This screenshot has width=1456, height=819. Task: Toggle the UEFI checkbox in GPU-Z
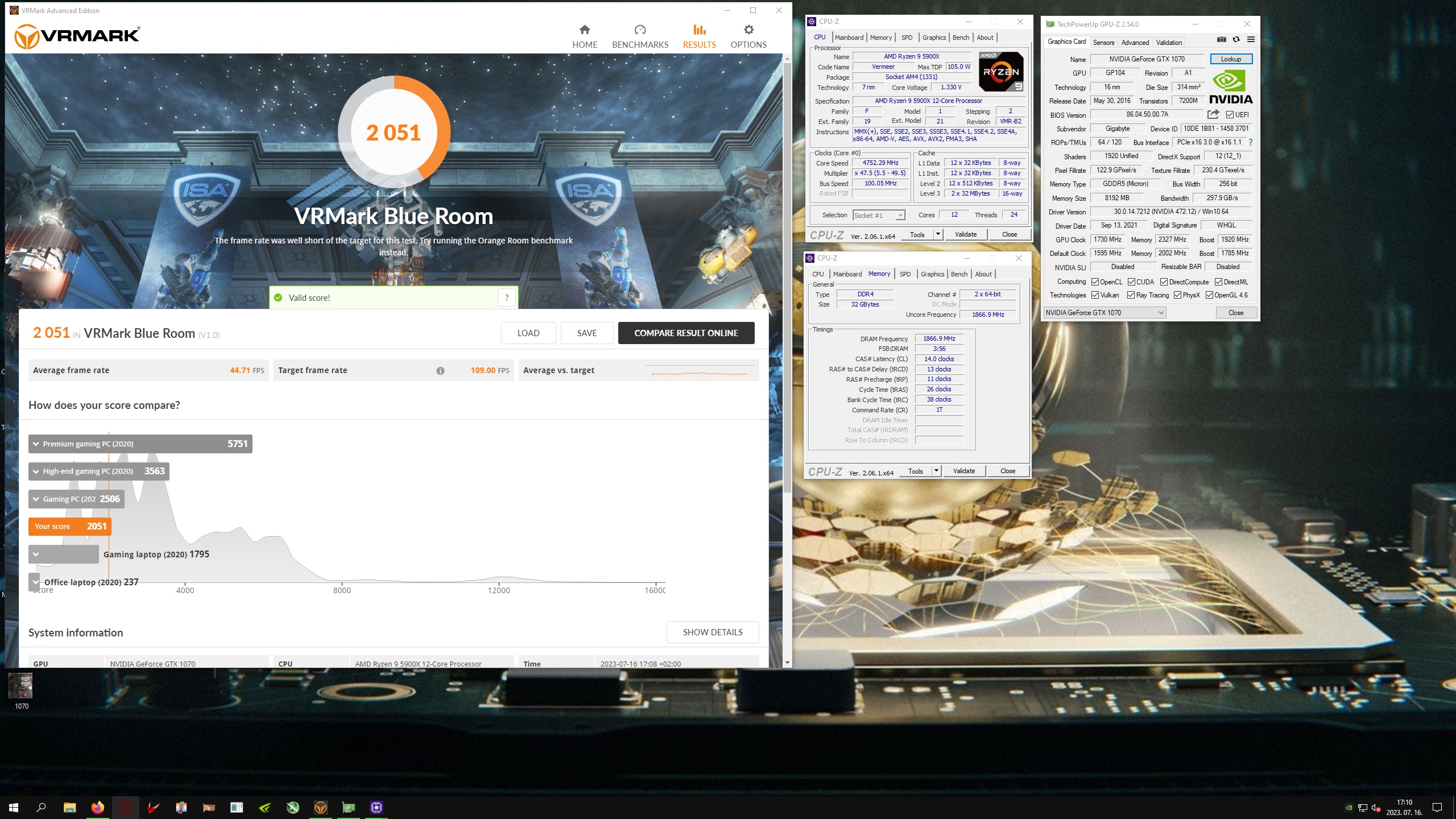(1230, 114)
